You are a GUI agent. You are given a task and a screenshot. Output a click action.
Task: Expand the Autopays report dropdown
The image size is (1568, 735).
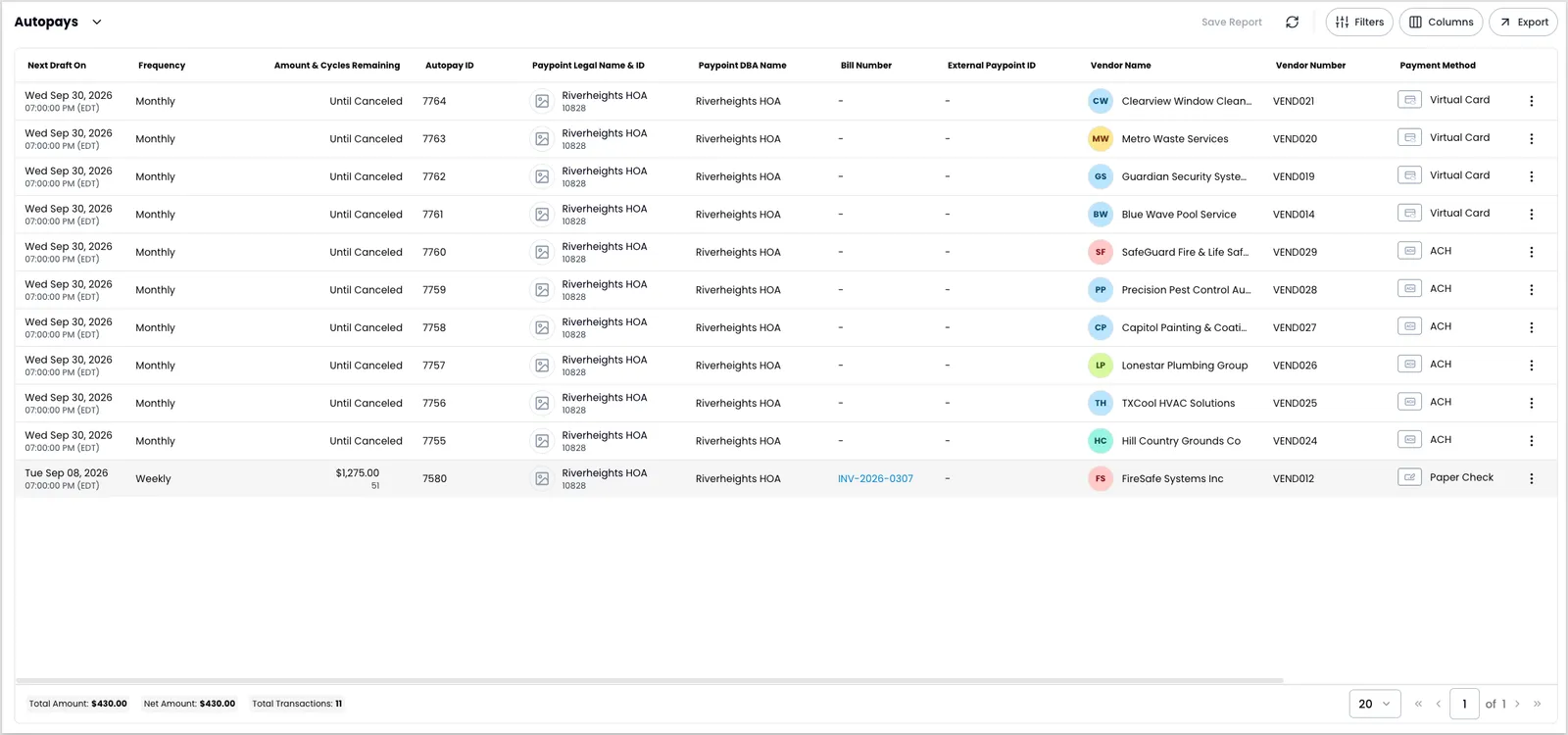96,22
